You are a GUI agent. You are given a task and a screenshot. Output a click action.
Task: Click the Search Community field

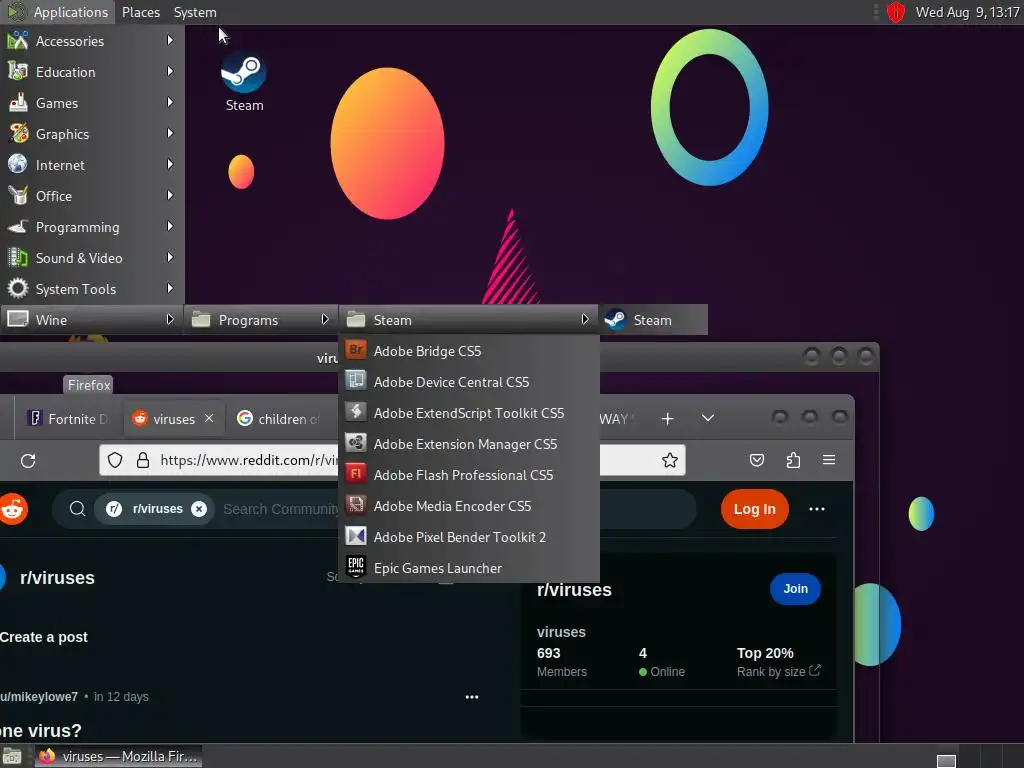pyautogui.click(x=281, y=509)
